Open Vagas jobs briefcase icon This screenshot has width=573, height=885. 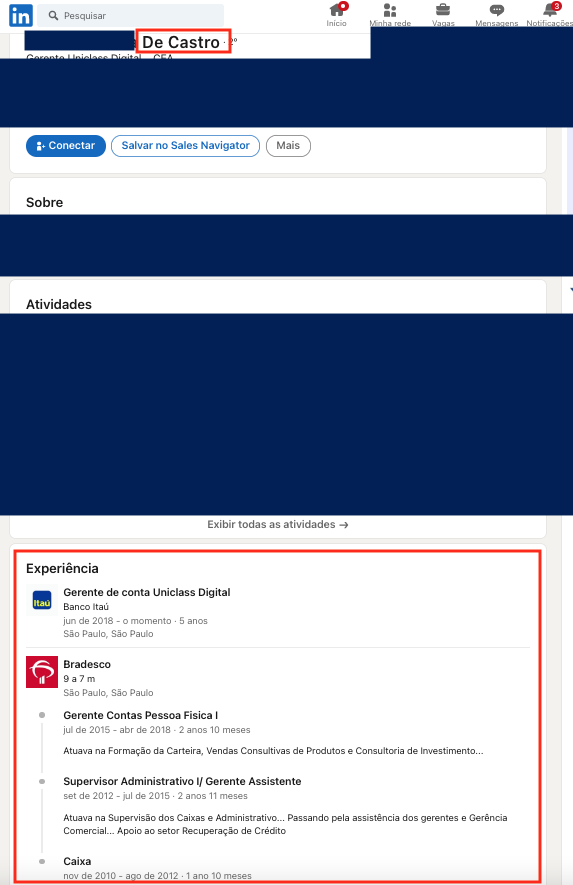443,10
